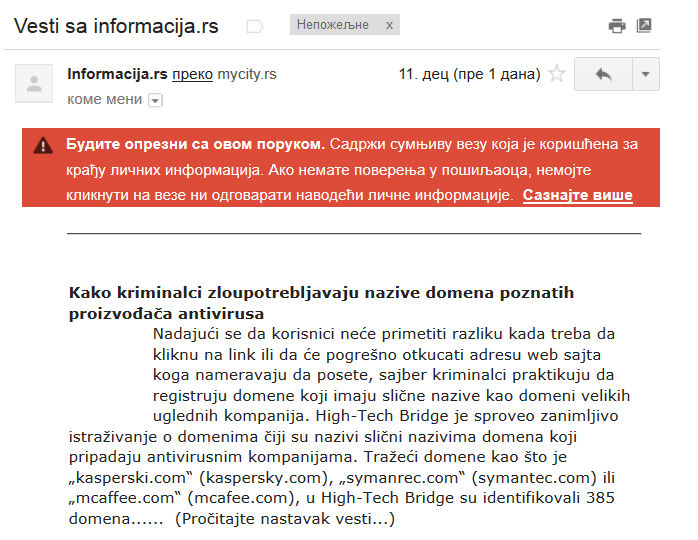The image size is (698, 540).
Task: Open more reply options dropdown arrow
Action: tap(646, 74)
